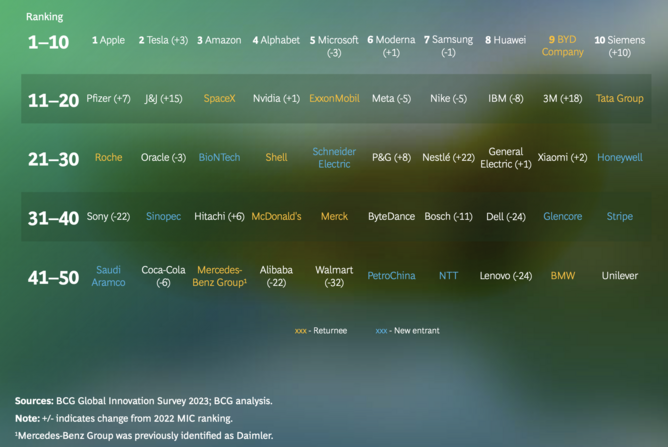668x447 pixels.
Task: Select 'Dell (-24)' entry
Action: tap(505, 216)
